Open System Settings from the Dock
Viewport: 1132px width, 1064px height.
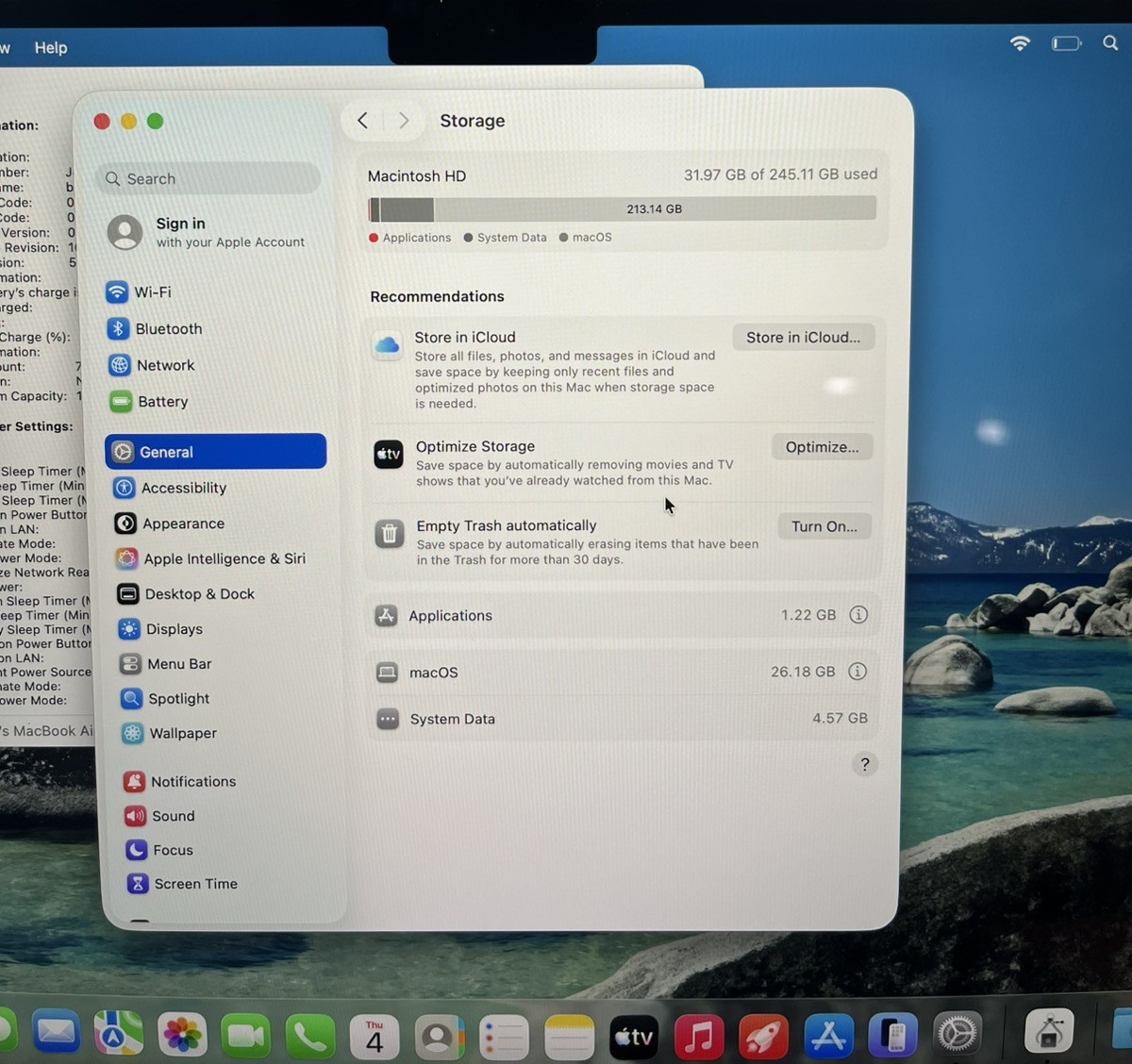[x=957, y=1034]
